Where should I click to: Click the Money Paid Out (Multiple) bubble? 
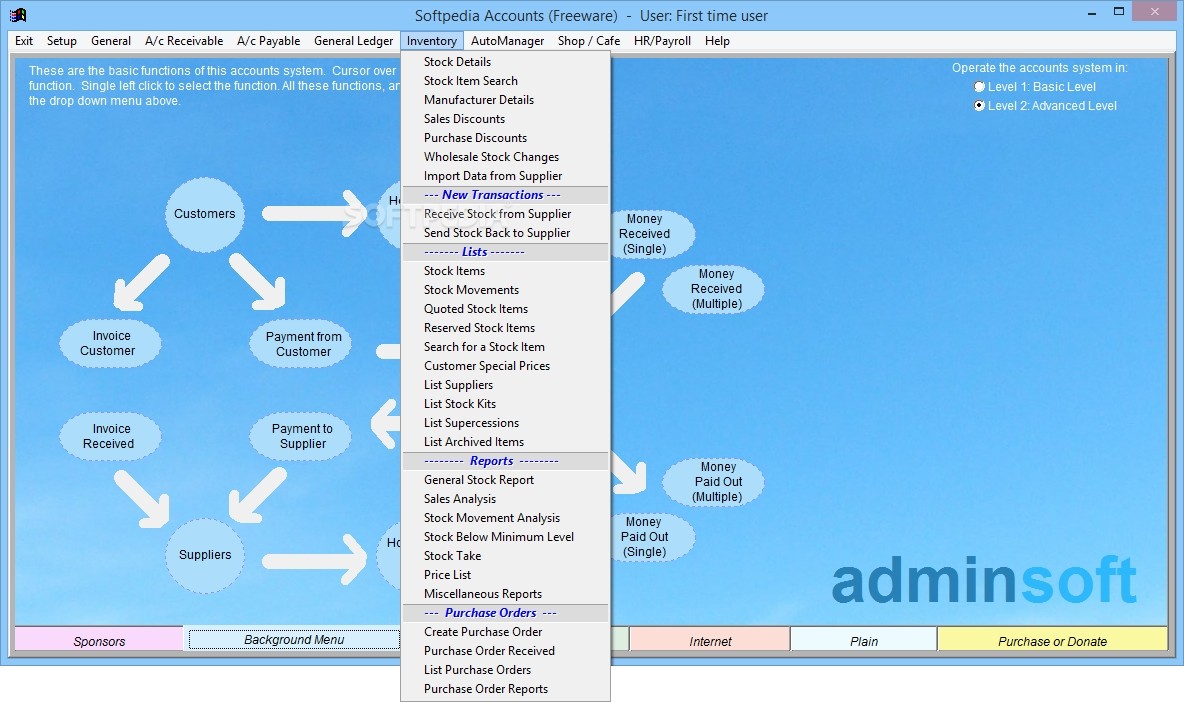[x=714, y=482]
